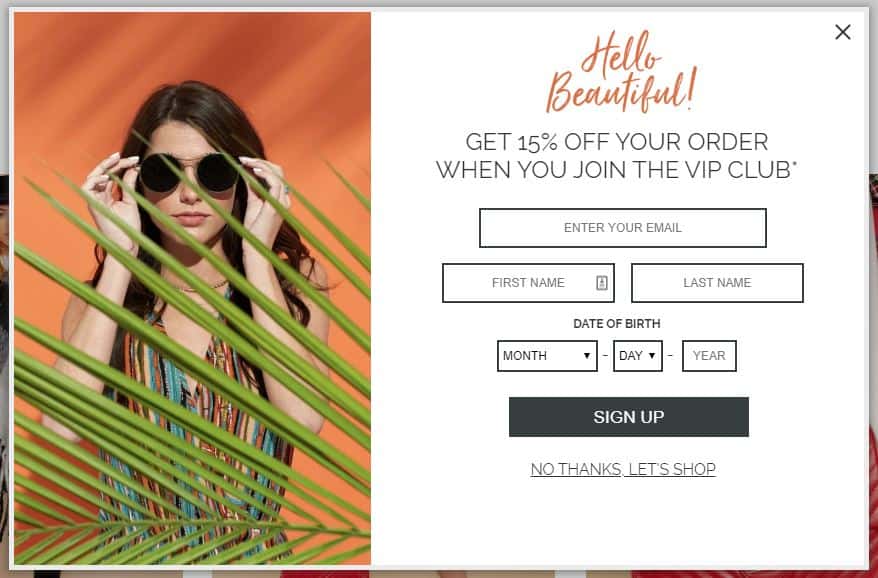Screen dimensions: 878x578
Task: Expand Month using its down arrow
Action: [586, 356]
